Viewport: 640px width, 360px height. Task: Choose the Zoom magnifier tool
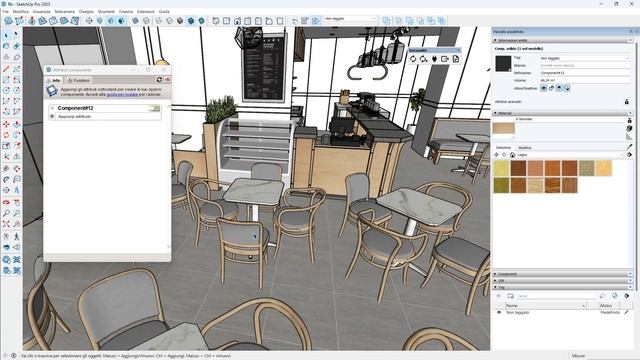pyautogui.click(x=6, y=213)
